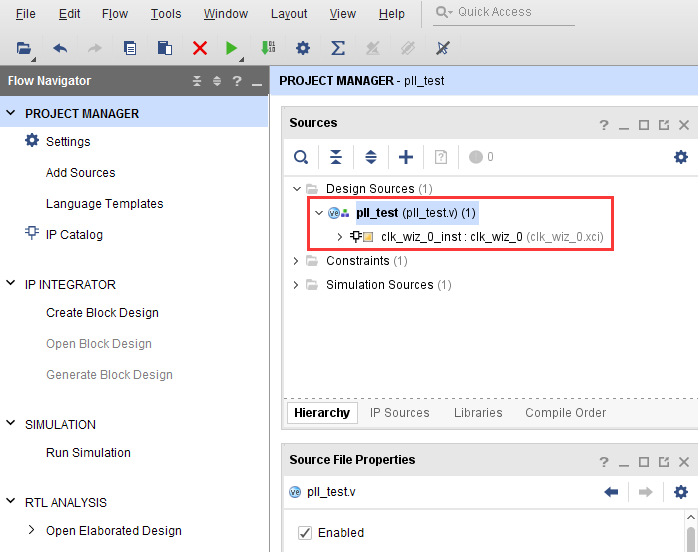Click the Quick Access search field
The image size is (698, 552).
click(x=504, y=12)
